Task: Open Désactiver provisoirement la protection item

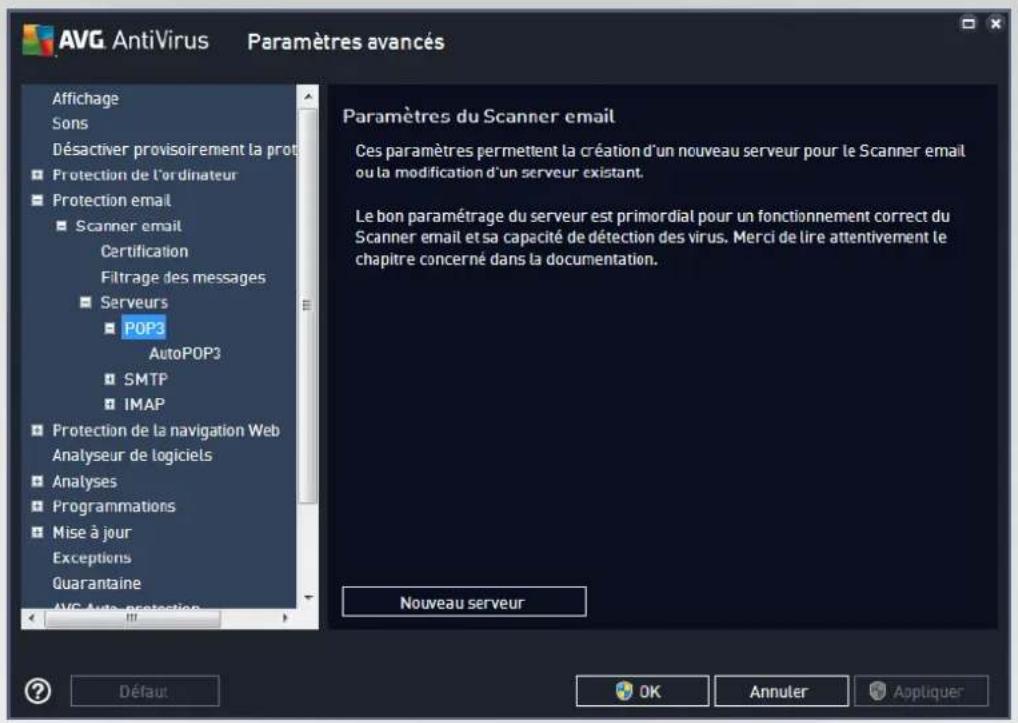Action: [x=175, y=149]
